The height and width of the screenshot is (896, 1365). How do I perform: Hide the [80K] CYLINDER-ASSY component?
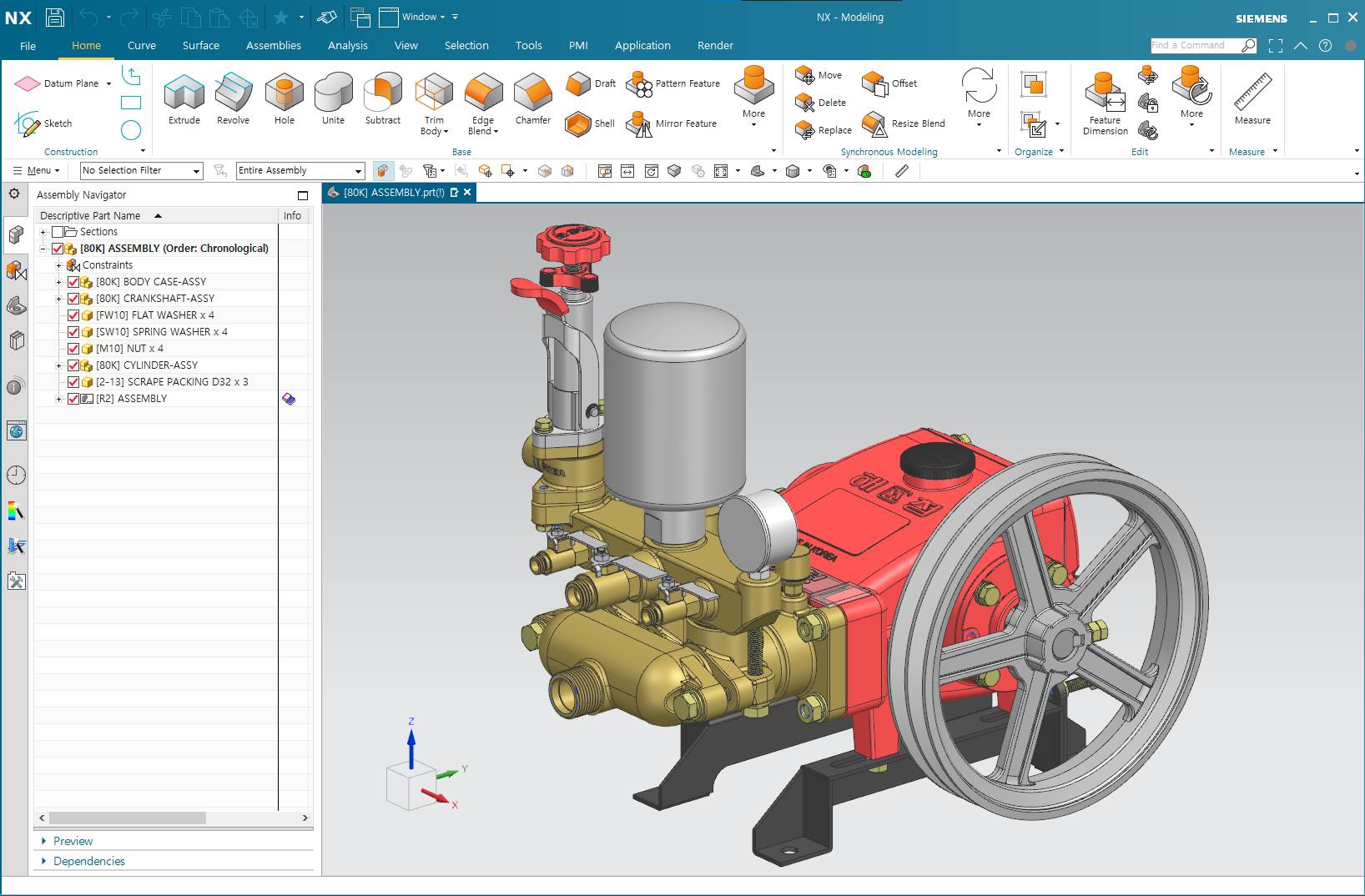pos(73,365)
